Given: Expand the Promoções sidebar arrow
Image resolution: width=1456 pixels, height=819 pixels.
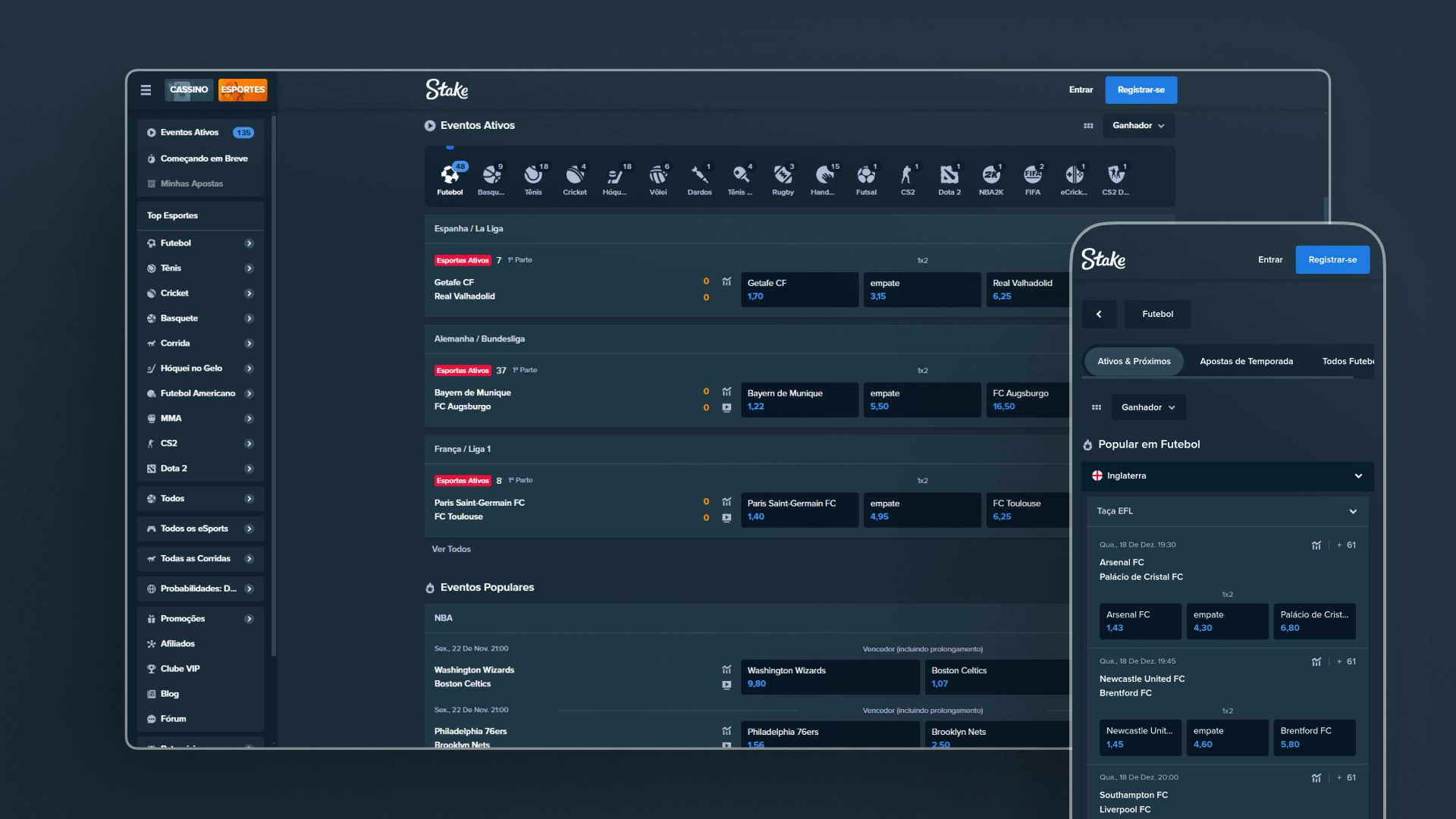Looking at the screenshot, I should click(249, 619).
